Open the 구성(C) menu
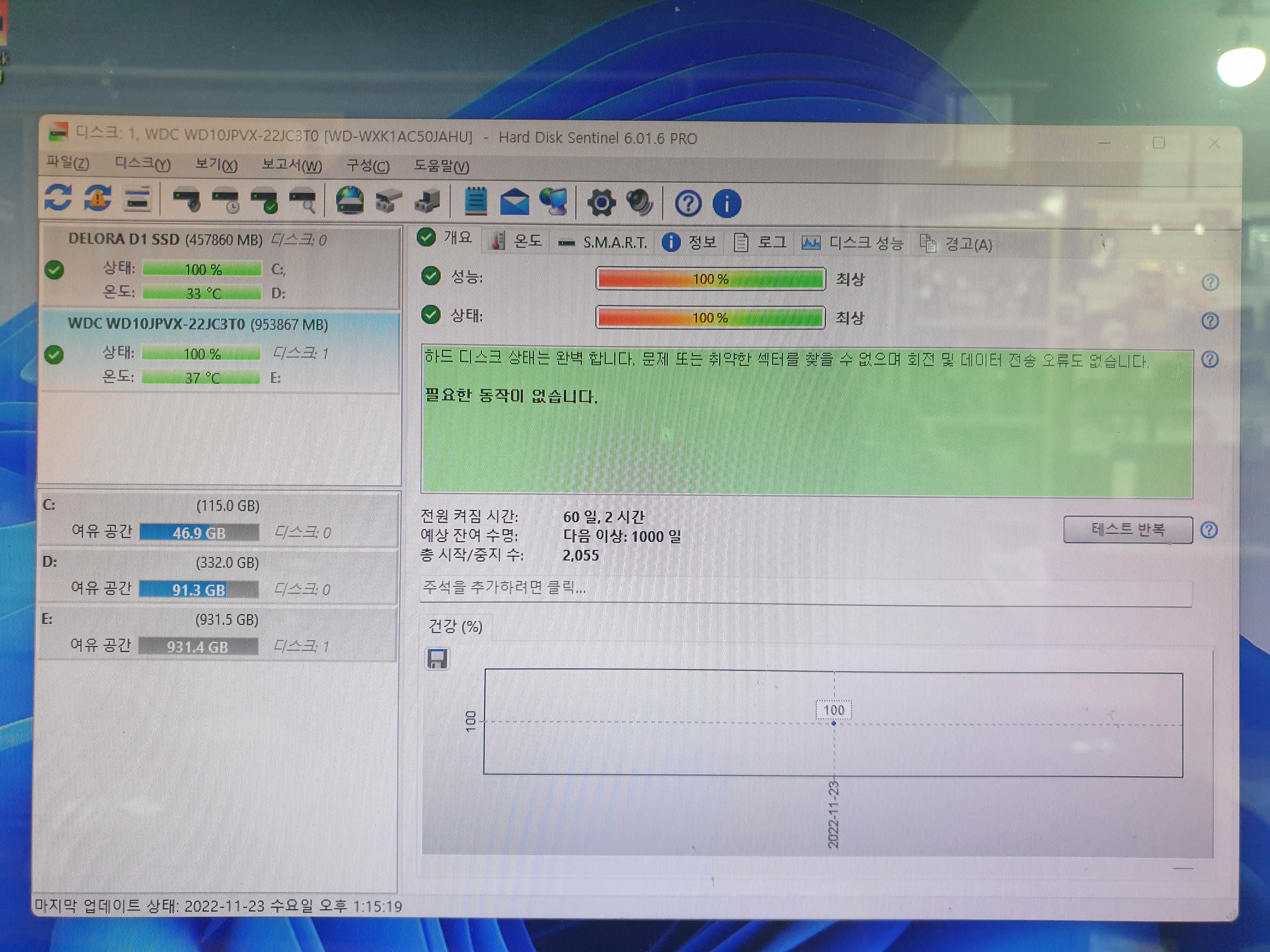This screenshot has height=952, width=1270. tap(368, 166)
